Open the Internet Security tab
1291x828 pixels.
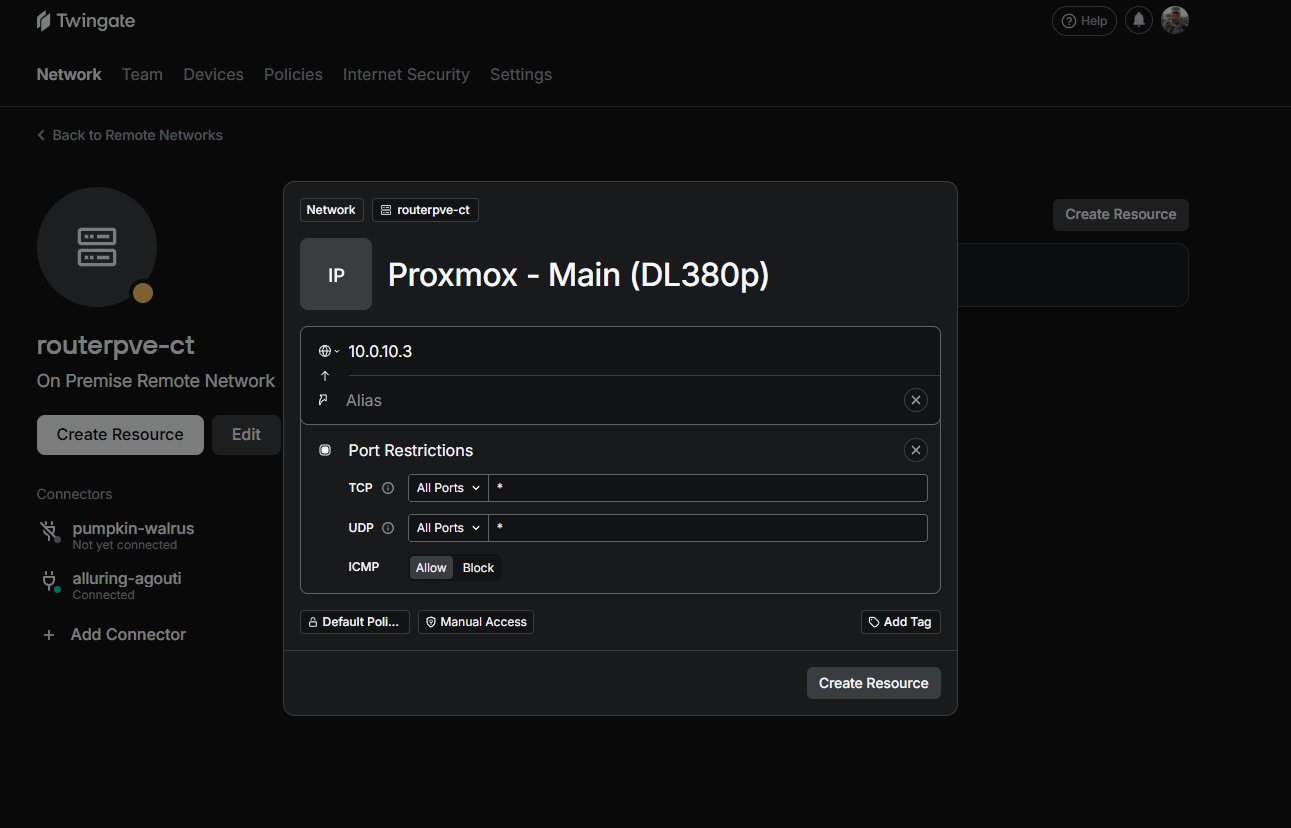coord(406,74)
